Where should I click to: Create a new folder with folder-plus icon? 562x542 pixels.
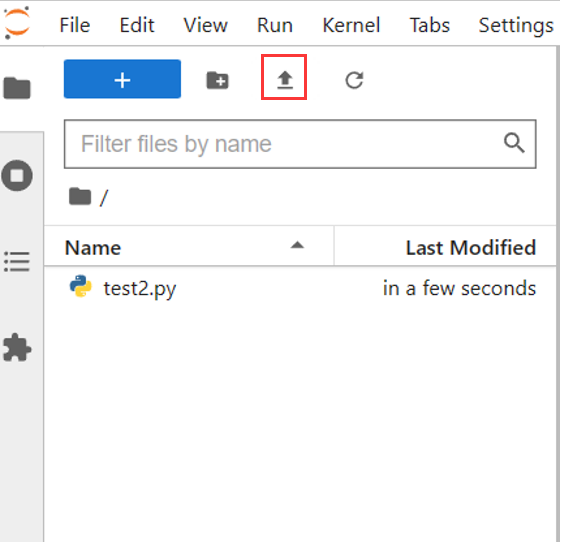[x=218, y=80]
